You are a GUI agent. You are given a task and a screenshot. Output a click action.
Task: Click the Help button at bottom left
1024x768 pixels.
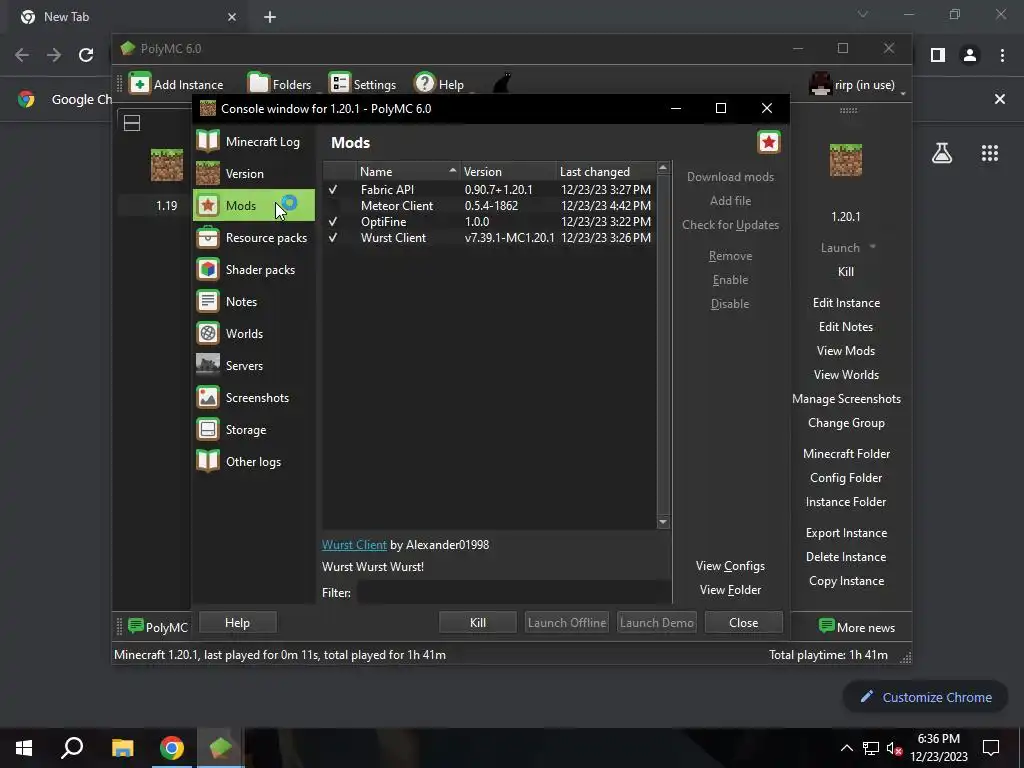(x=237, y=622)
